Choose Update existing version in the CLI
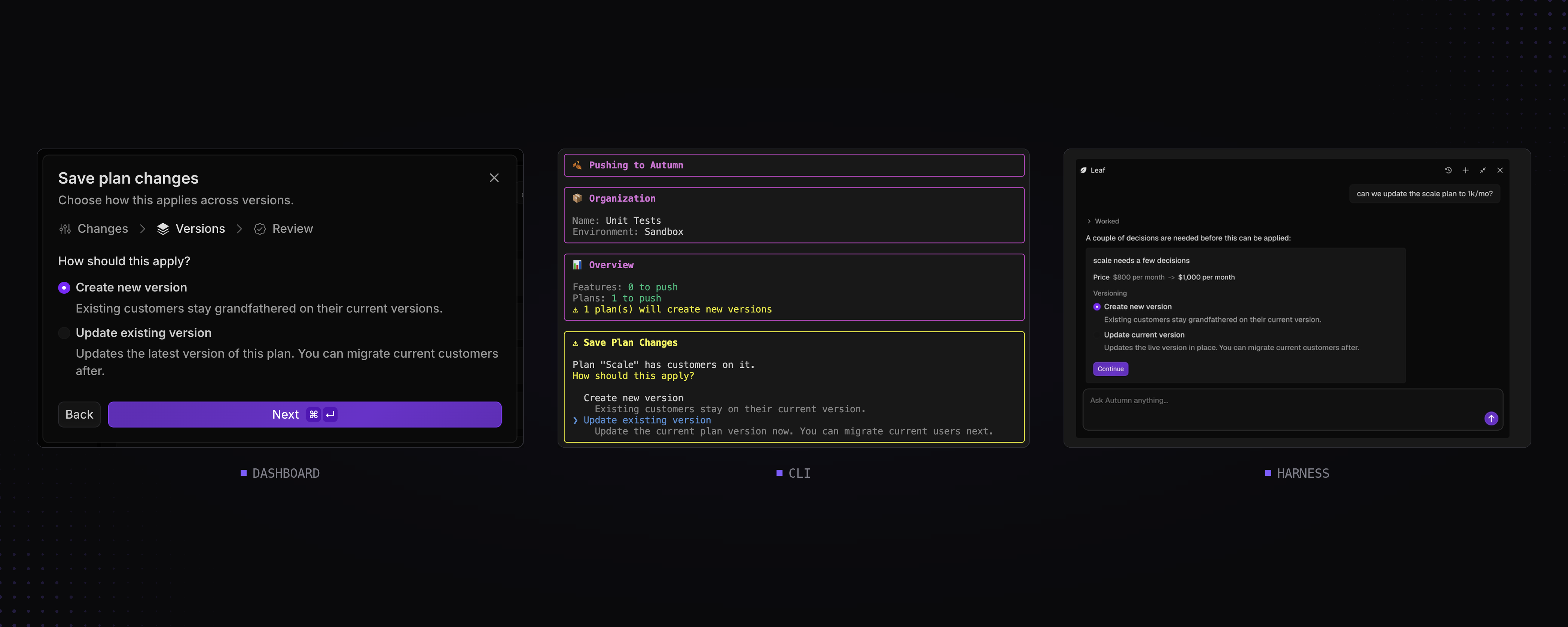Screen dimensions: 1568x627 pos(647,420)
